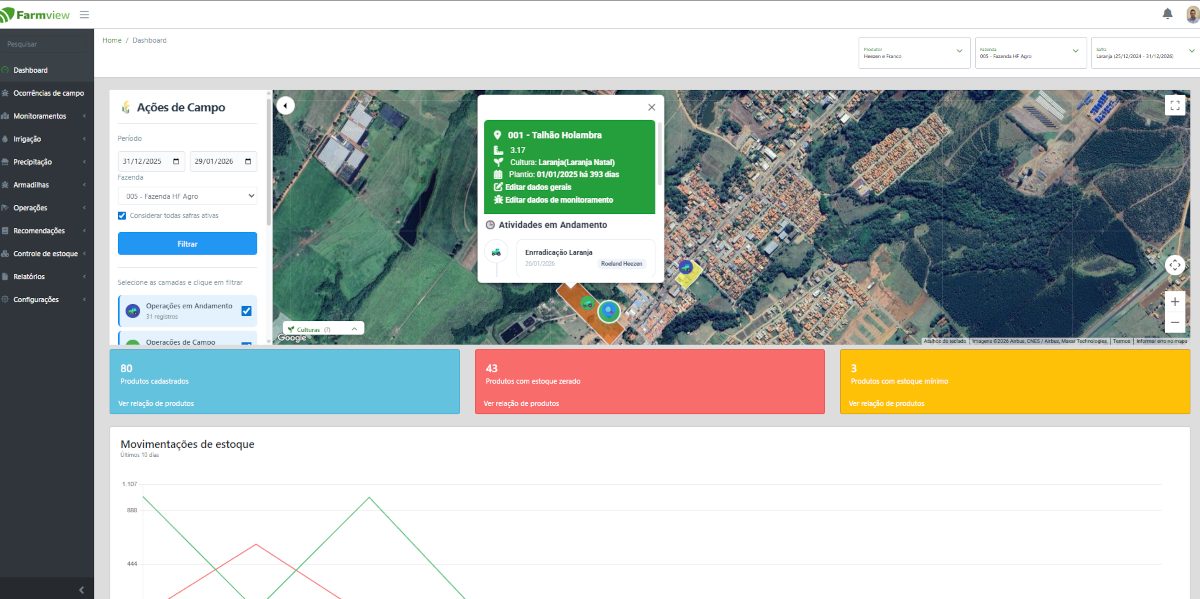Open Ocorrências de campo menu item
Image resolution: width=1200 pixels, height=599 pixels.
click(x=47, y=93)
